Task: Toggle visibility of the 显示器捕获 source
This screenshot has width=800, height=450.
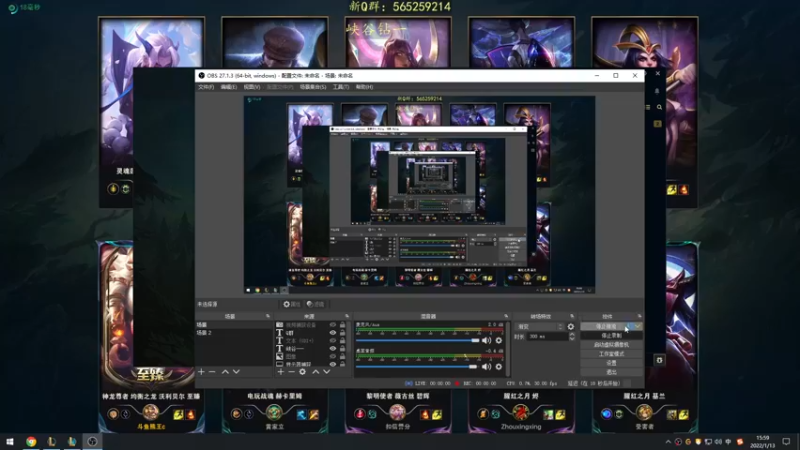Action: (x=333, y=364)
